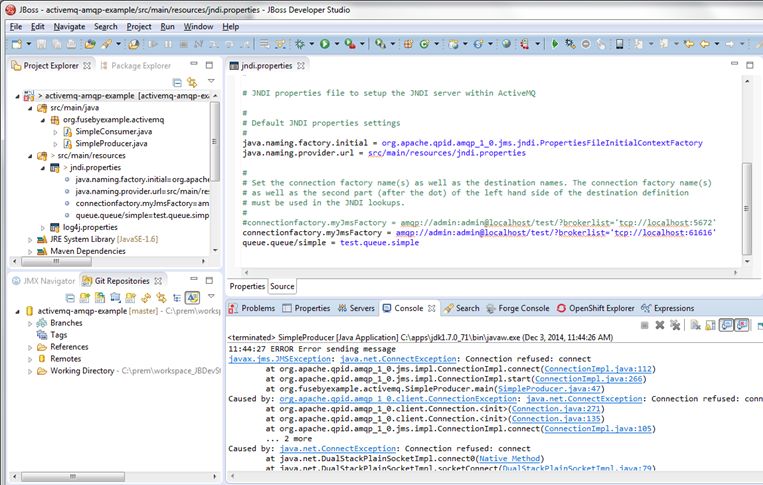Switch to the Servers tab

(x=356, y=308)
